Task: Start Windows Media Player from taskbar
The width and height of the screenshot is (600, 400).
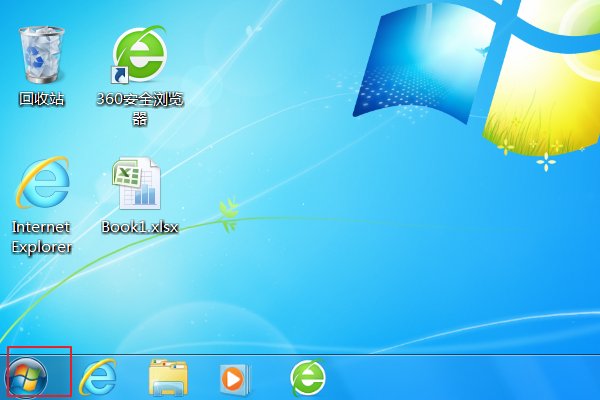Action: pyautogui.click(x=236, y=378)
